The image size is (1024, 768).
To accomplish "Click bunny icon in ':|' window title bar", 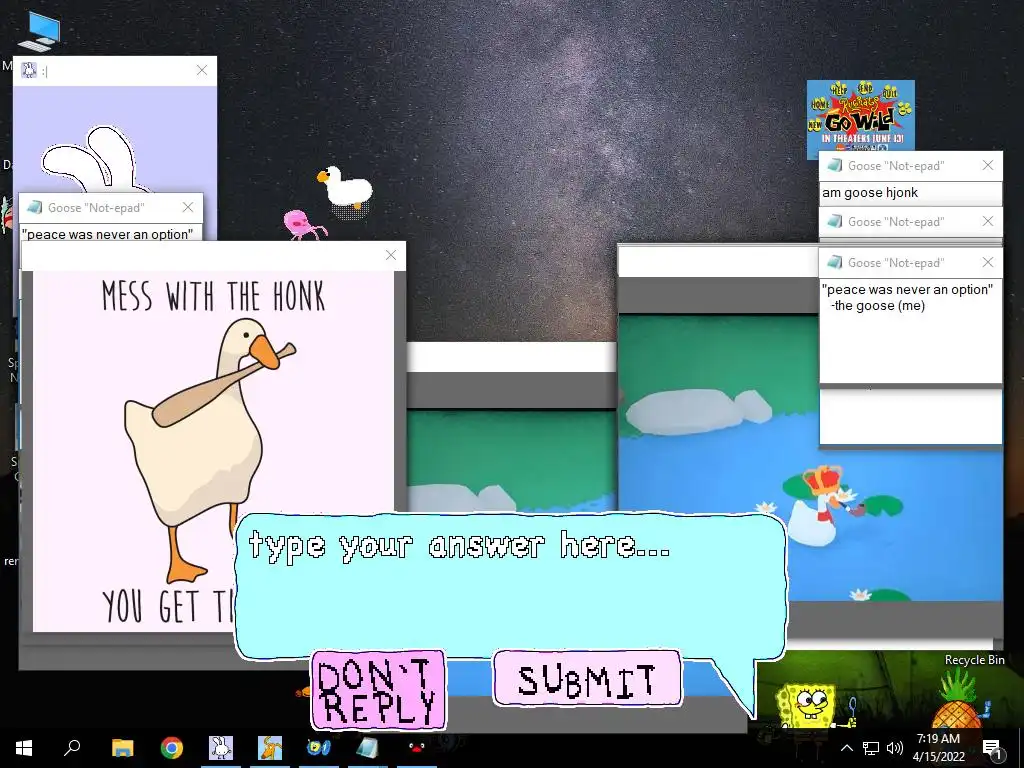I will tap(29, 70).
